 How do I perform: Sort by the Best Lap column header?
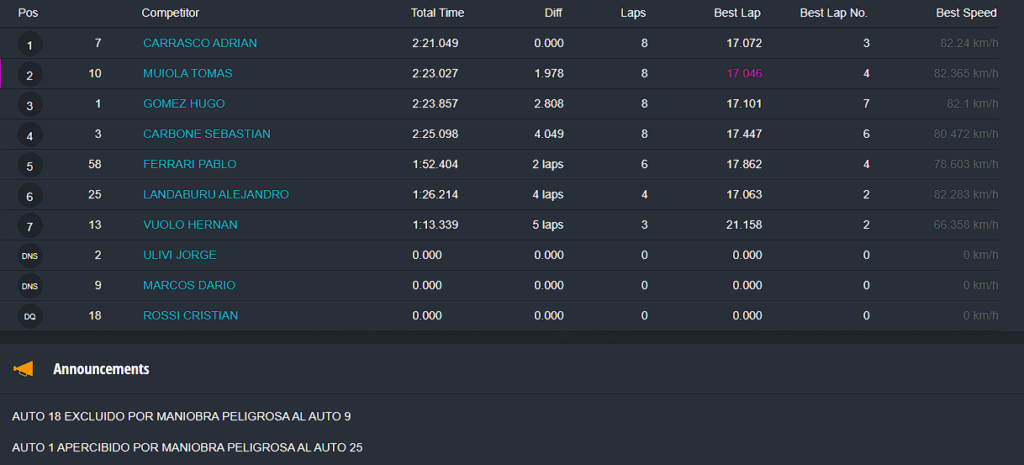(x=737, y=13)
